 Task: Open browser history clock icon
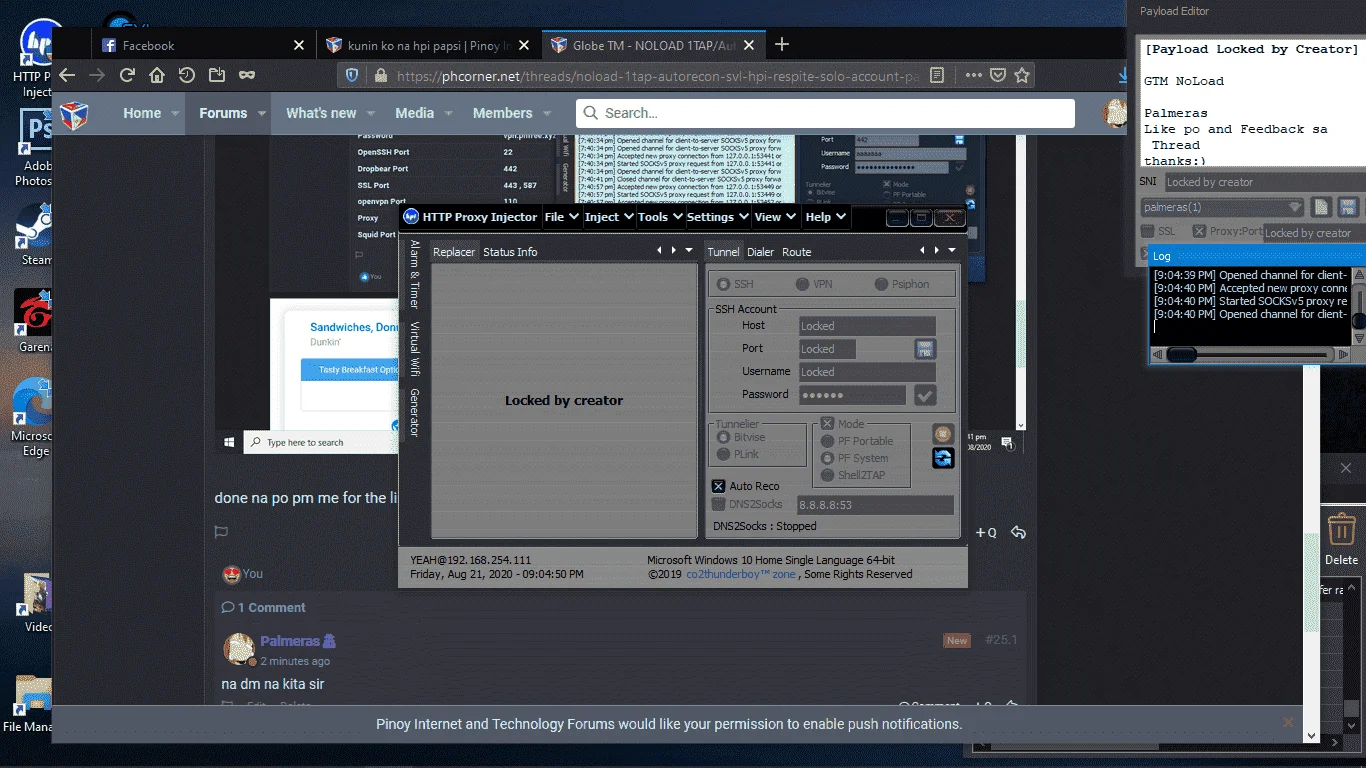tap(187, 75)
